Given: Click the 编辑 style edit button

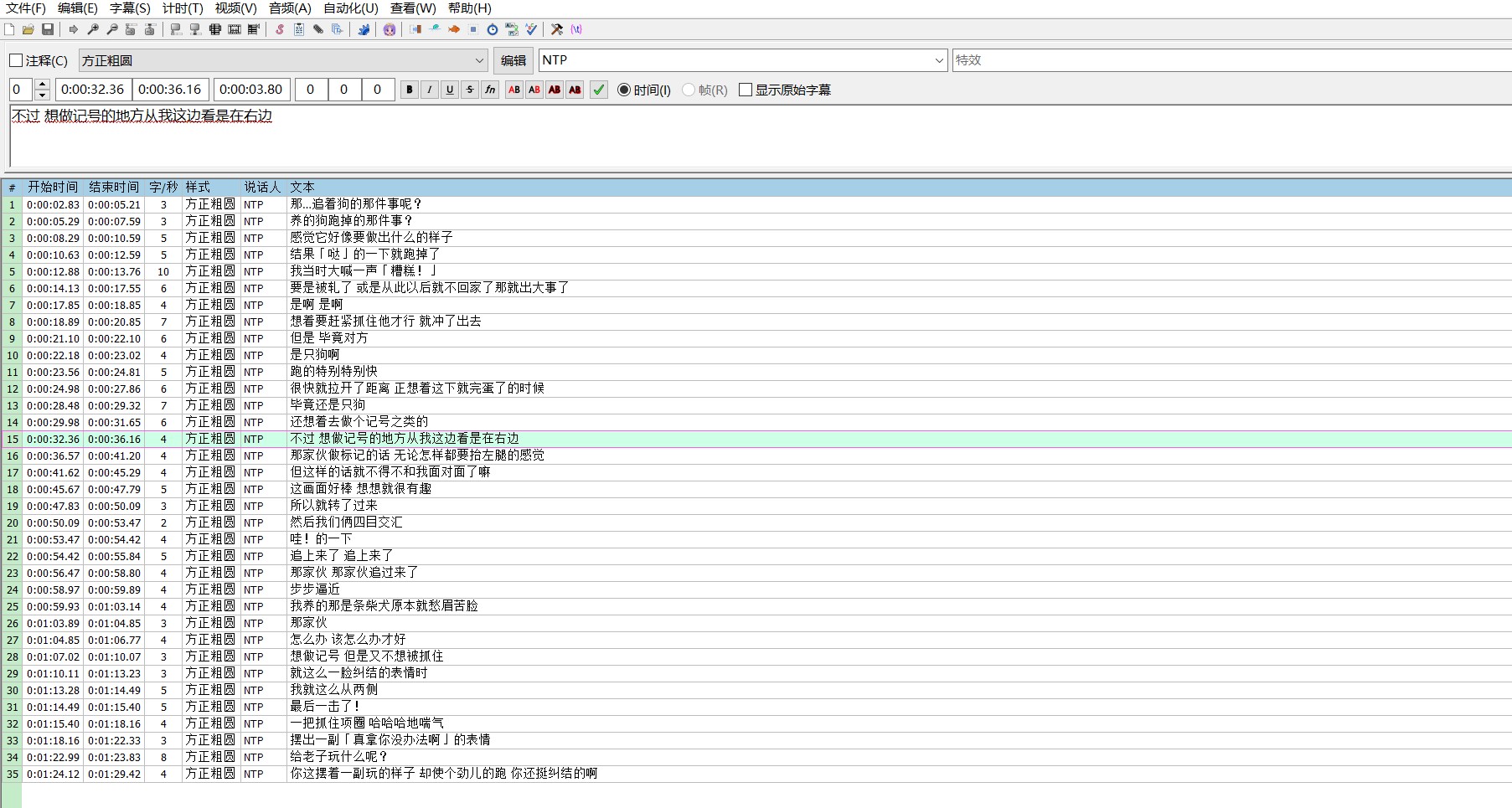Looking at the screenshot, I should tap(513, 60).
